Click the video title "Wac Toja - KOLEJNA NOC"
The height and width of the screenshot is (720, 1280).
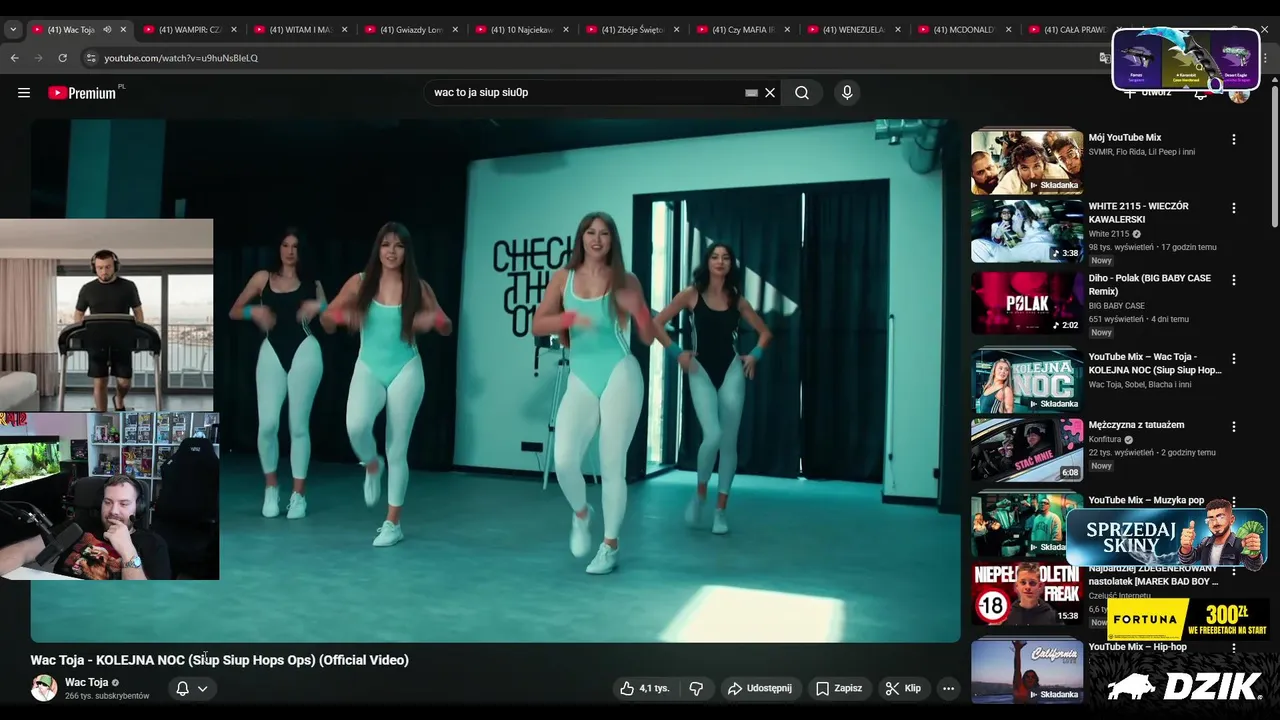[219, 660]
